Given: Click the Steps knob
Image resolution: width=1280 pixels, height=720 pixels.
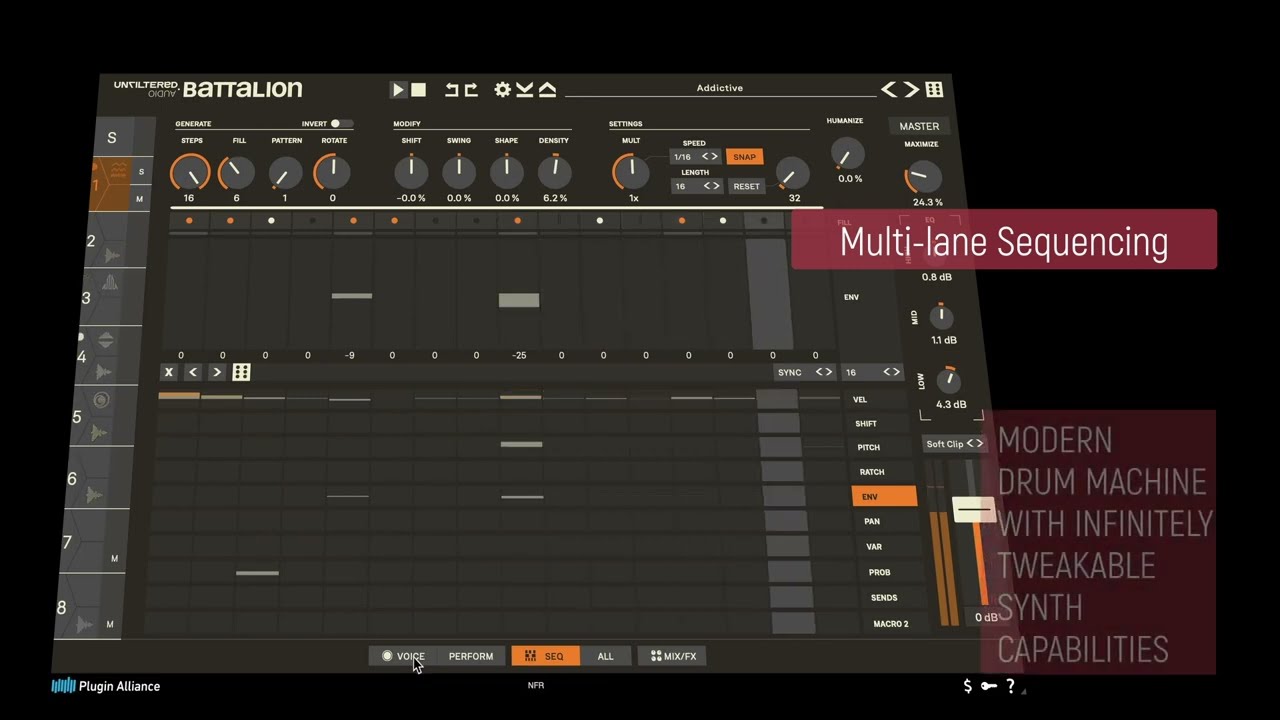Looking at the screenshot, I should (x=189, y=172).
